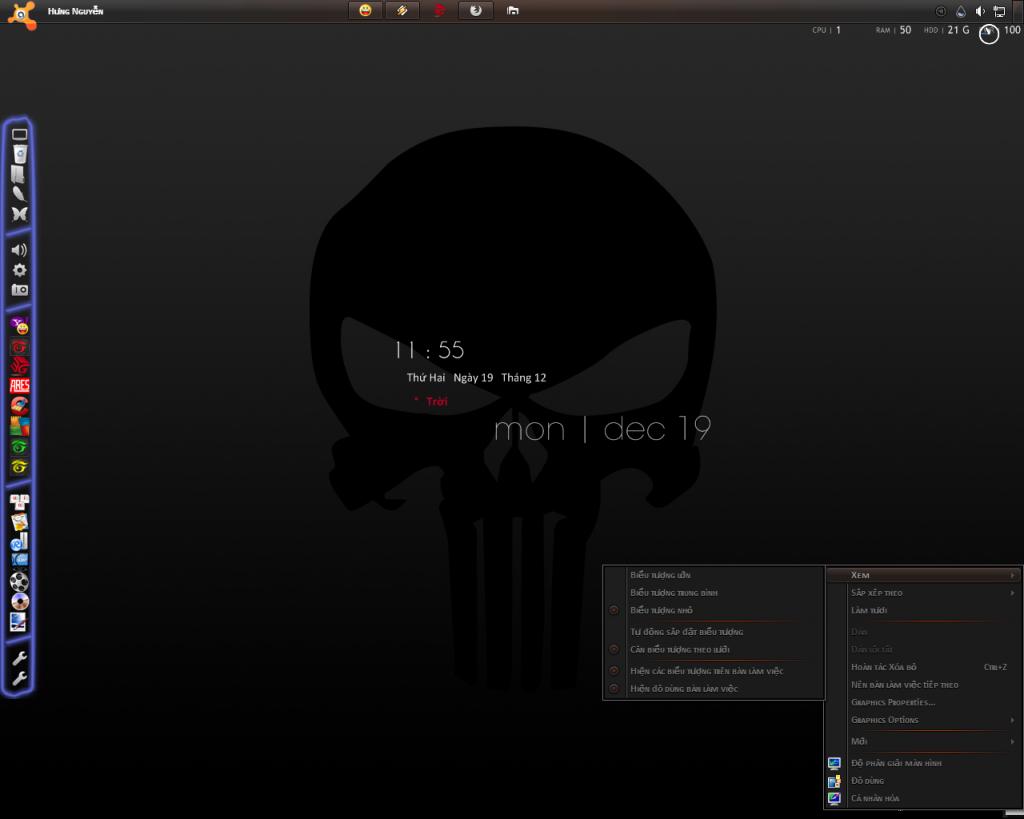This screenshot has width=1024, height=819.
Task: Open Độ phân giải màn hình
Action: point(923,763)
